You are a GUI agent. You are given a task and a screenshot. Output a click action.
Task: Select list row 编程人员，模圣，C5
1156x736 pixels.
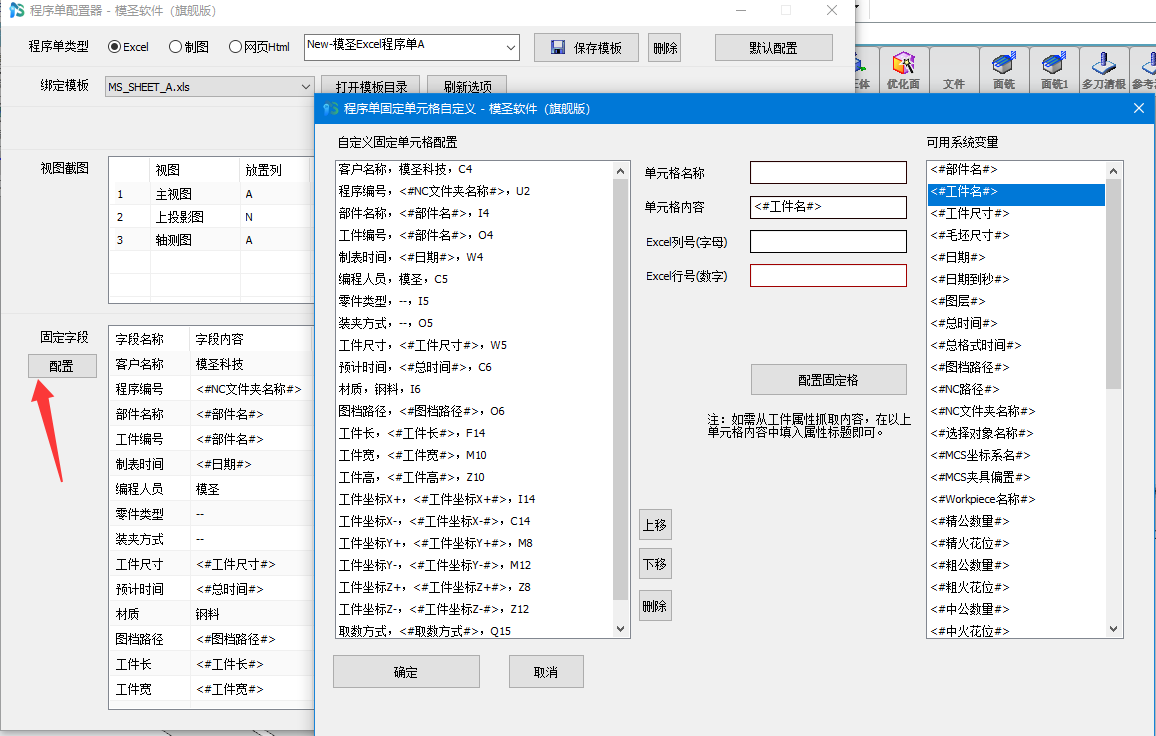474,279
